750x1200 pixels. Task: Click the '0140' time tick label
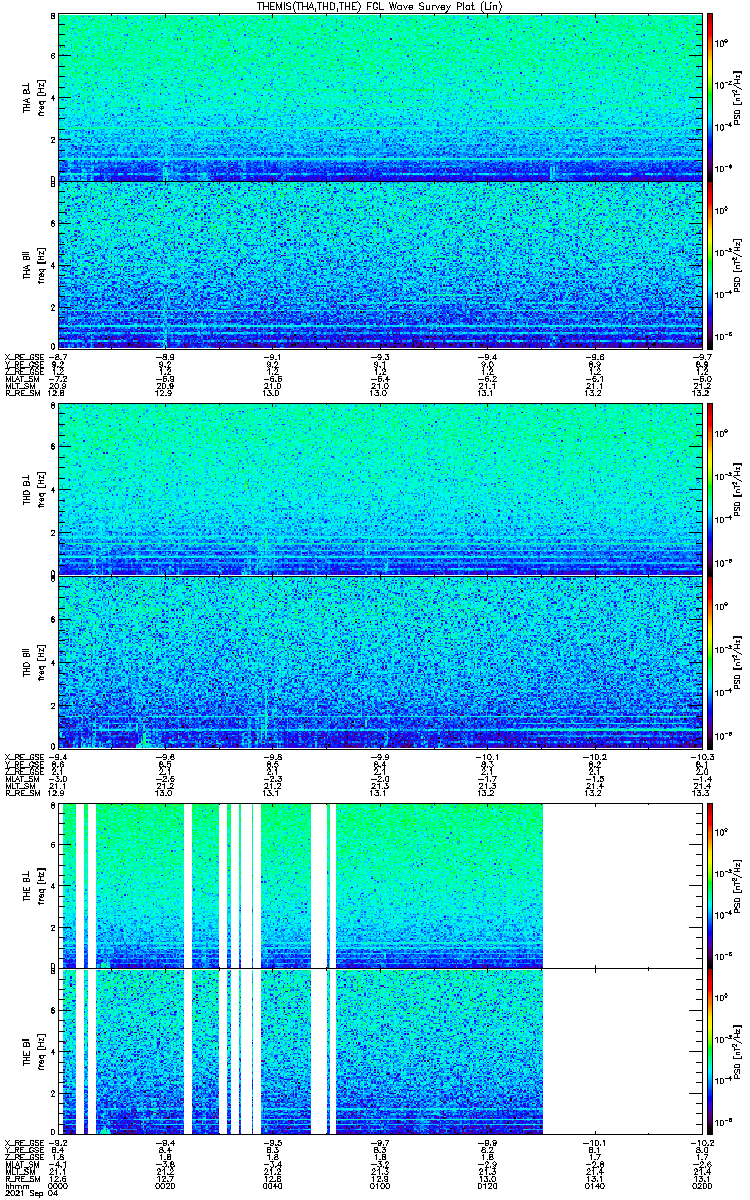pyautogui.click(x=594, y=1185)
